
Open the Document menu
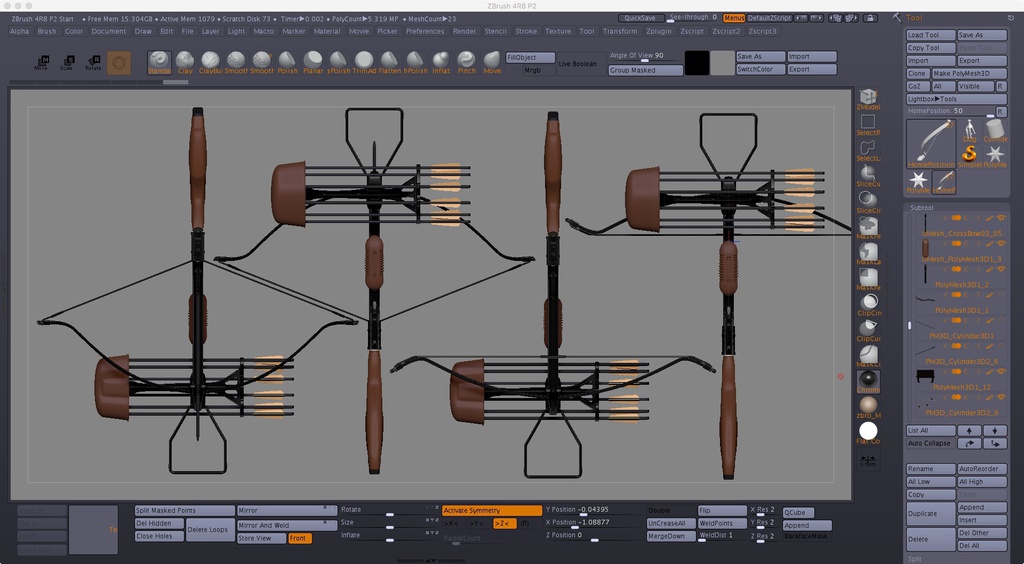pos(108,31)
